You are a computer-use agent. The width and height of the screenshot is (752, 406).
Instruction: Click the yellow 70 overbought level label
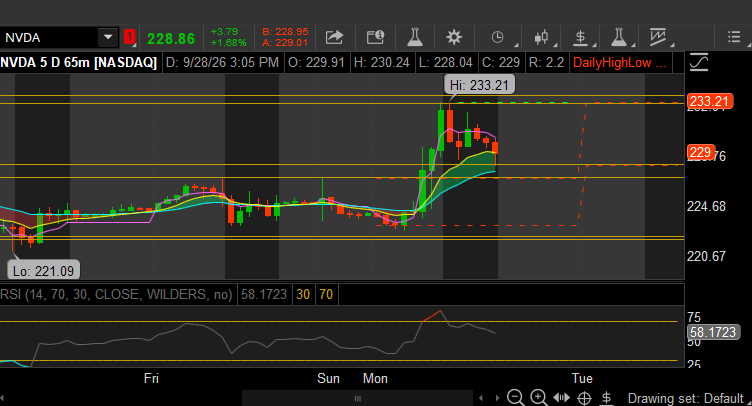326,294
